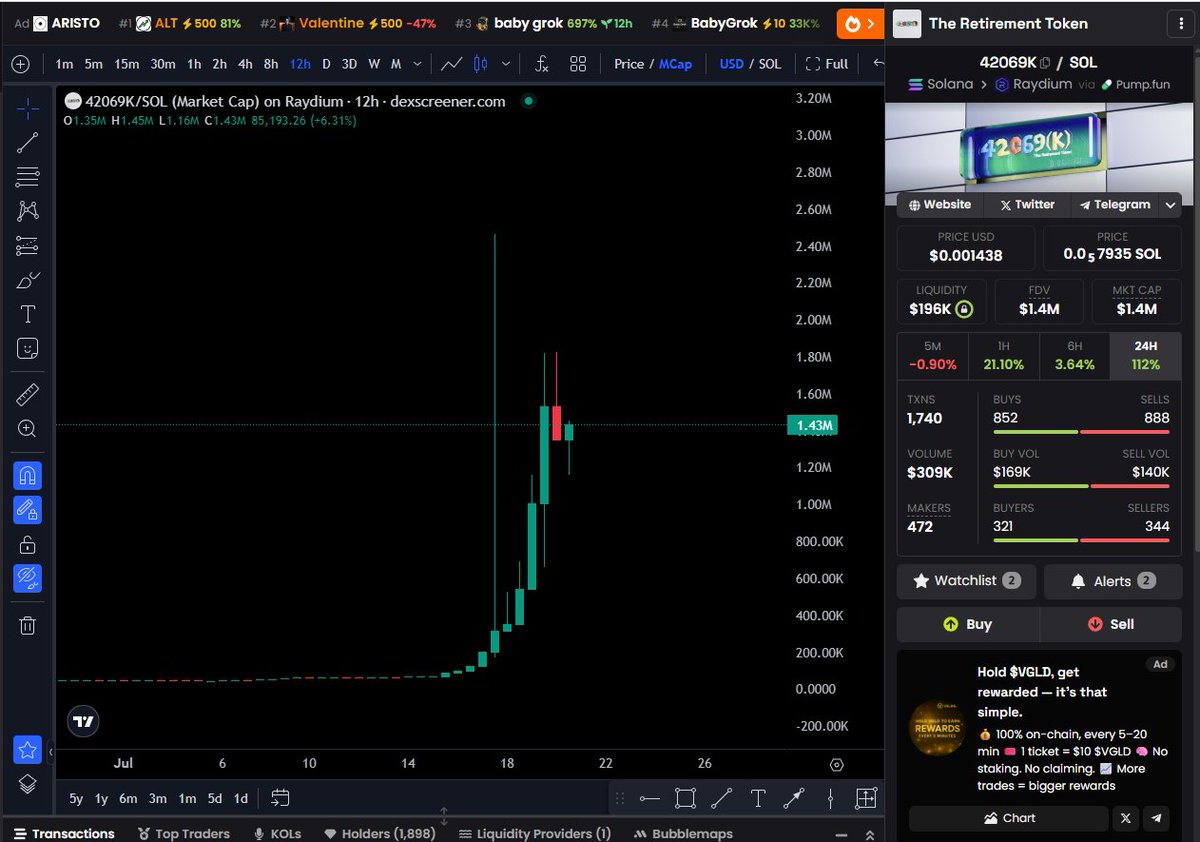The height and width of the screenshot is (842, 1200).
Task: Click the plus icon to compare symbols
Action: pyautogui.click(x=22, y=64)
